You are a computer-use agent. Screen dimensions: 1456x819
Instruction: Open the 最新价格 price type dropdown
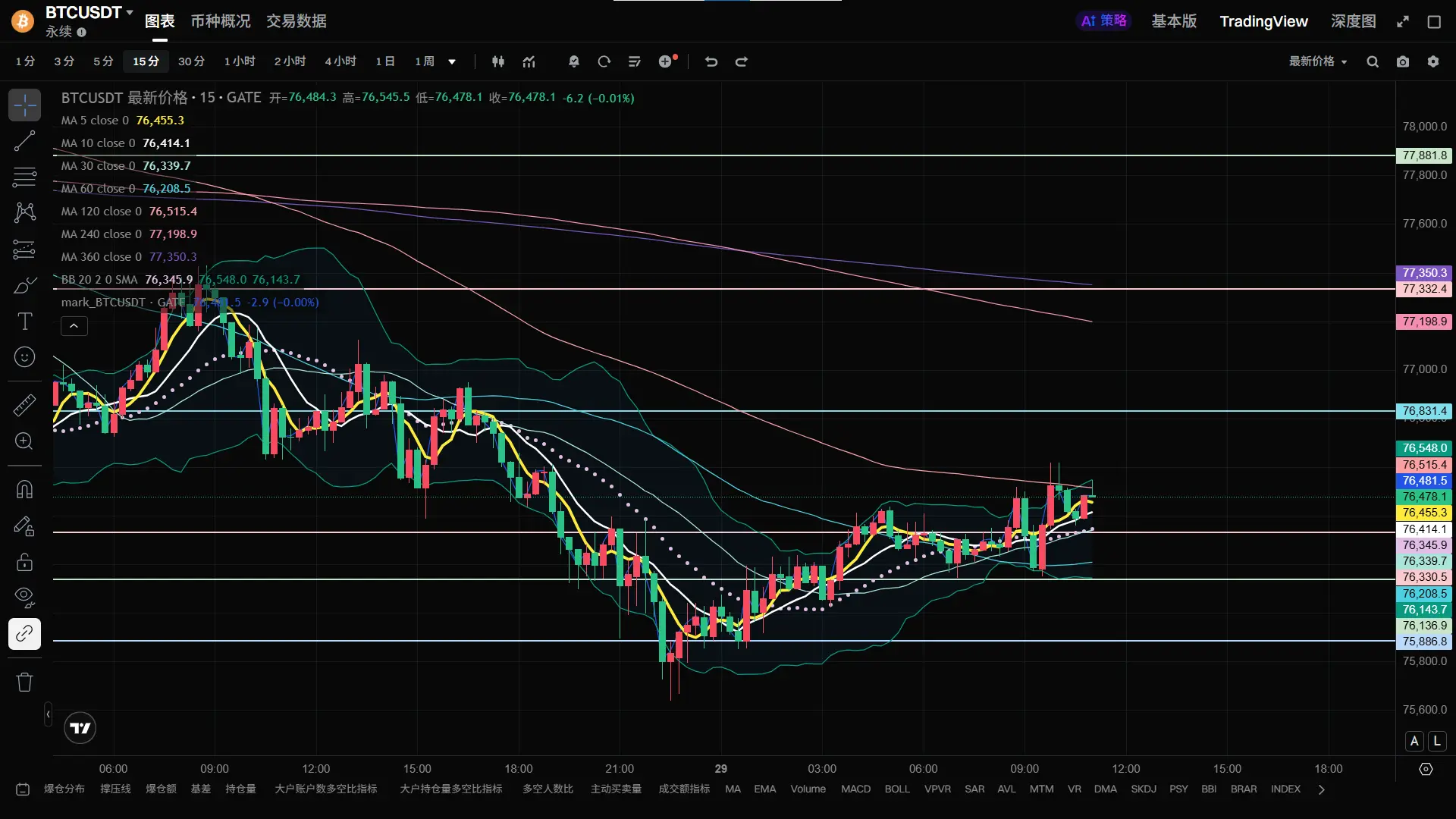1318,61
